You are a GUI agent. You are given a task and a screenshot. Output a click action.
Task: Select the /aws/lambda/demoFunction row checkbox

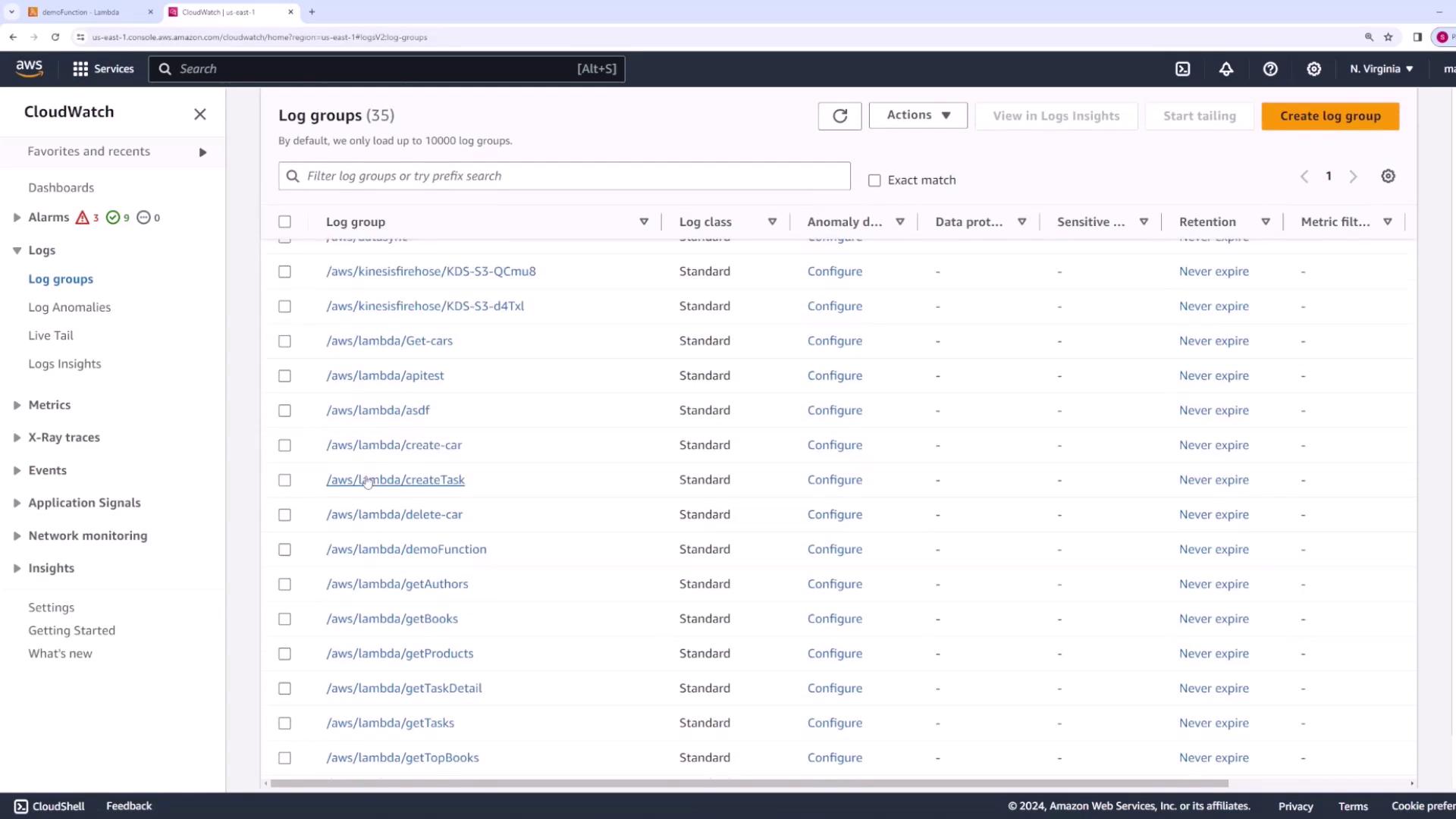pos(284,550)
